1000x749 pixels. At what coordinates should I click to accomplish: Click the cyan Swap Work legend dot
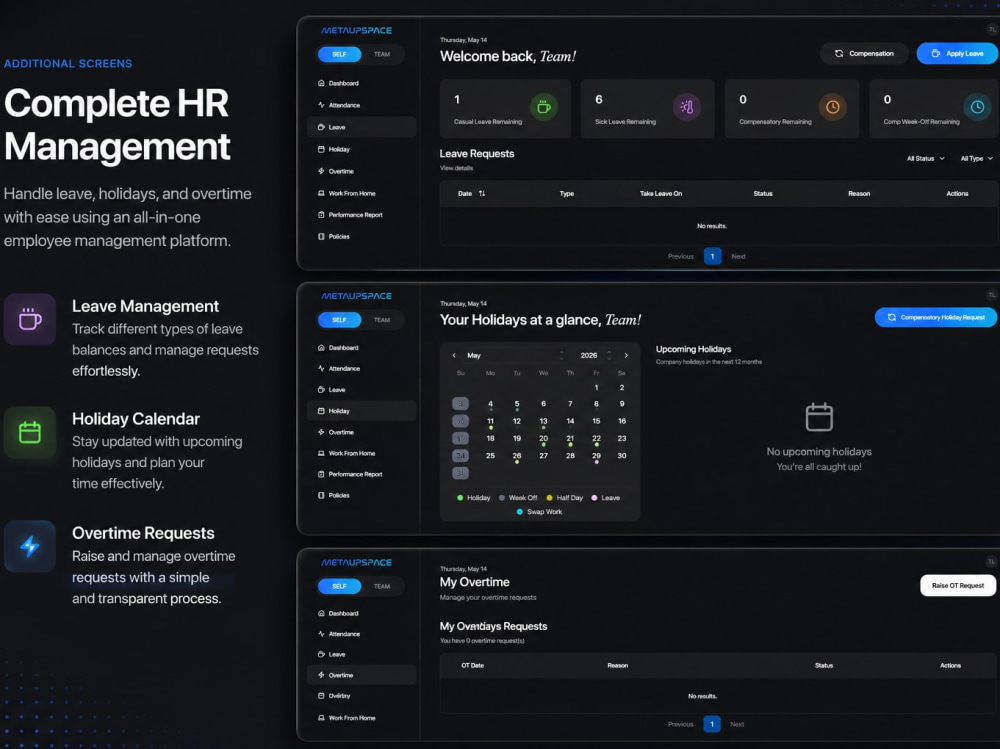click(x=520, y=512)
